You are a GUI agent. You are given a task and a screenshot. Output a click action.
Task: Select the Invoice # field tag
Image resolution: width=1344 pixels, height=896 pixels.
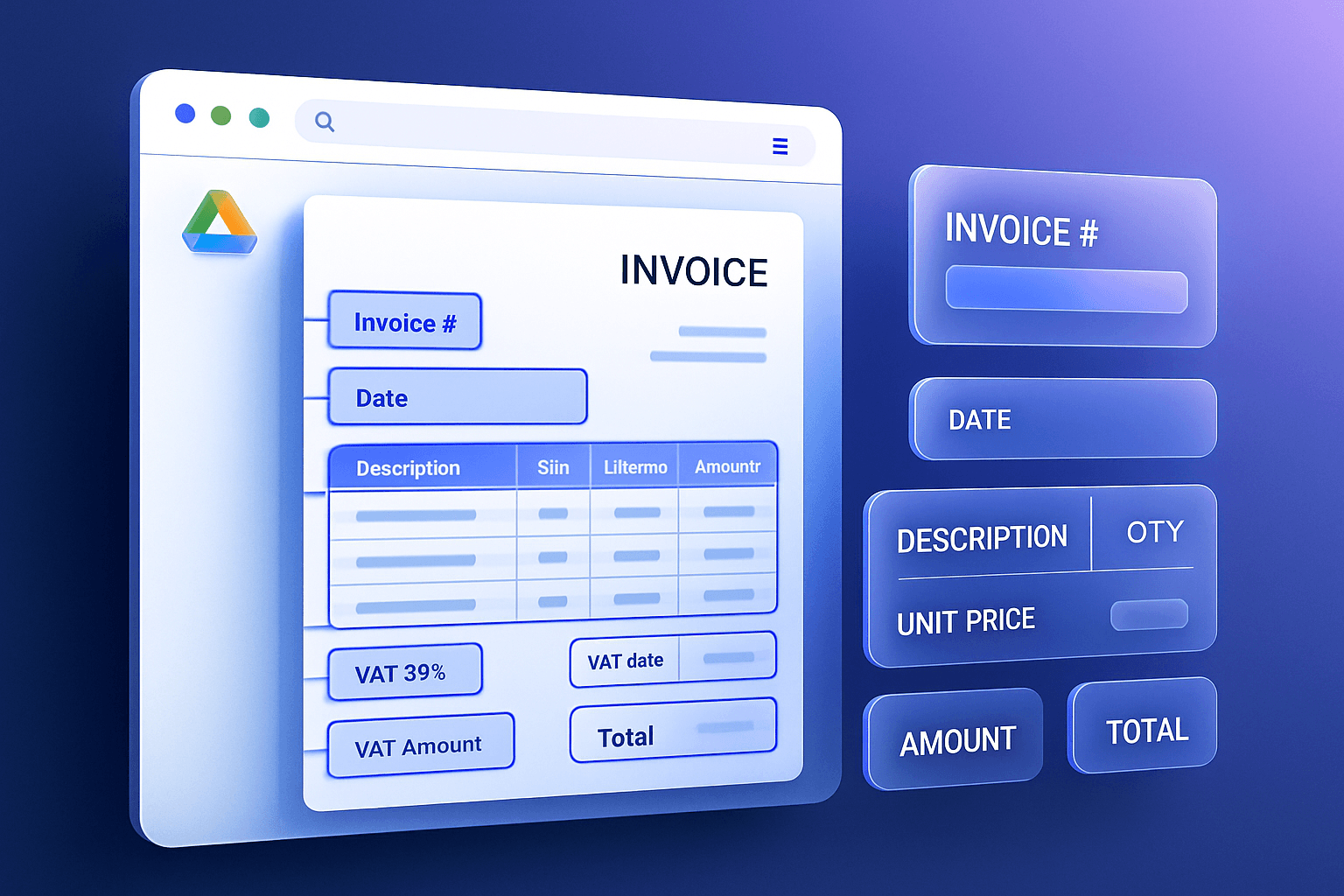pos(405,321)
